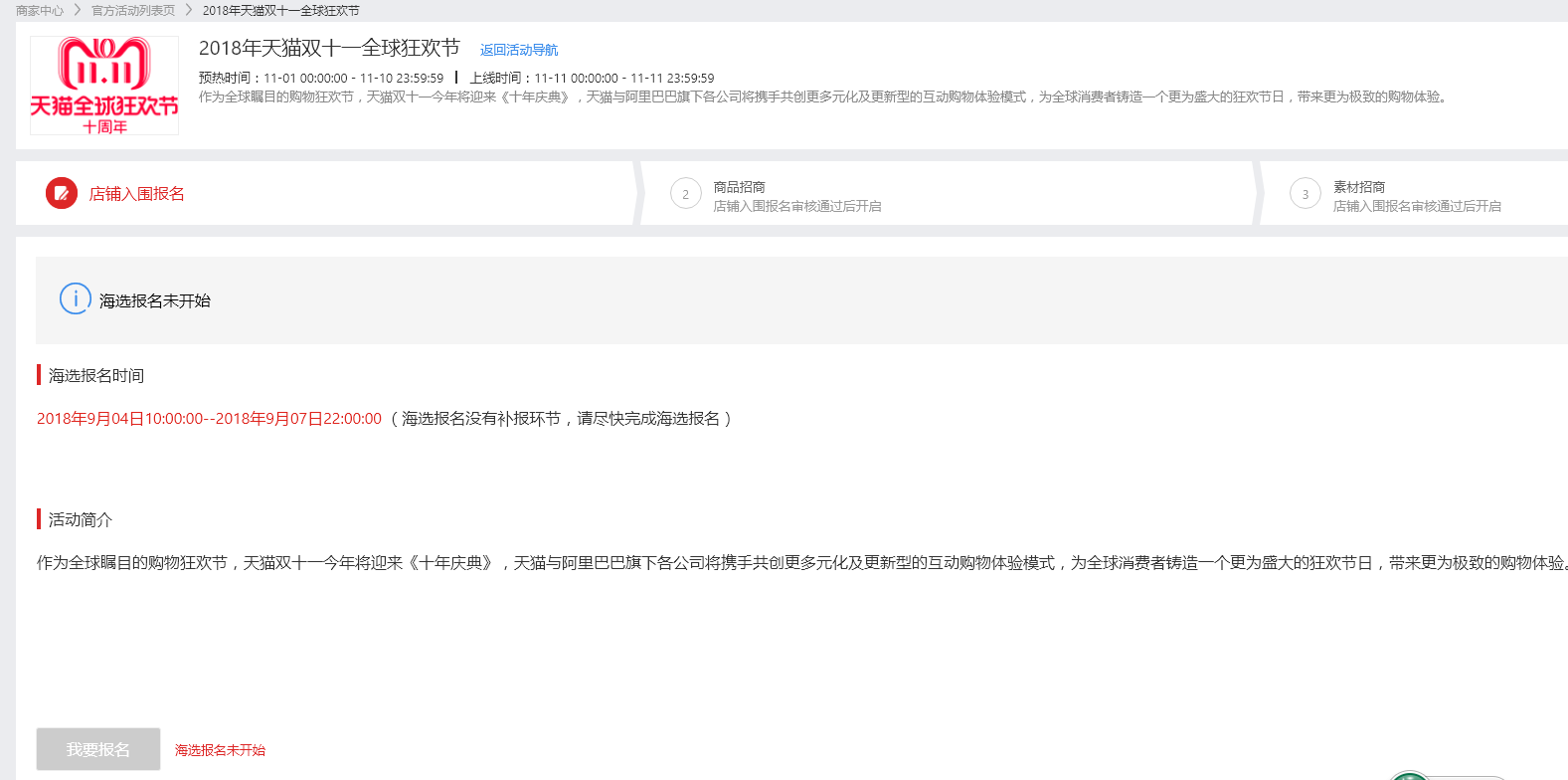Viewport: 1568px width, 780px height.
Task: Click the Tmall 11.11 十周年 logo
Action: [x=104, y=86]
